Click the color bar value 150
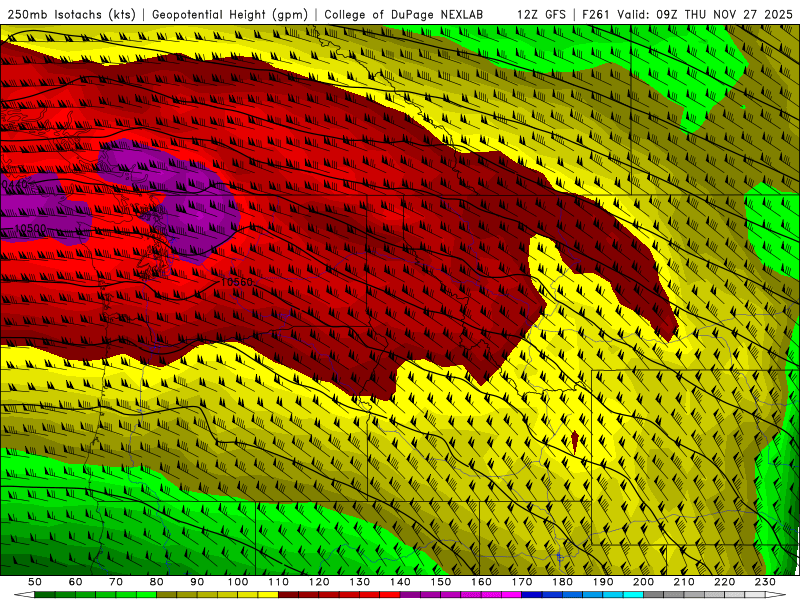The height and width of the screenshot is (600, 800). (441, 582)
